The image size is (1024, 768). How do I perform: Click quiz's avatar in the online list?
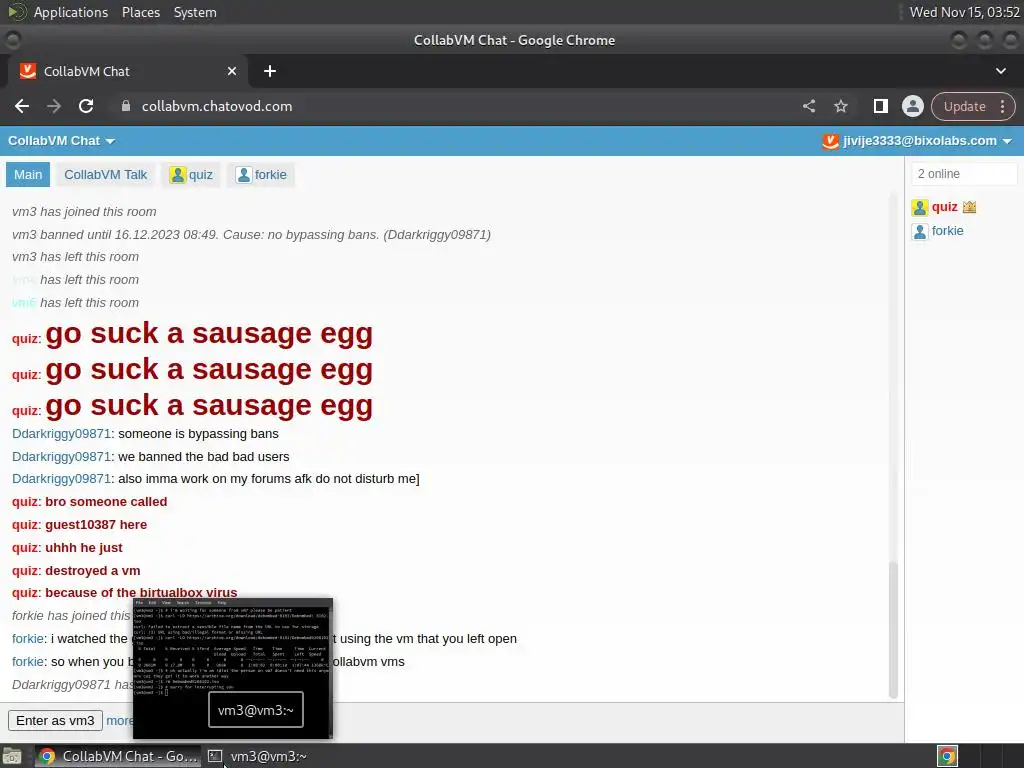(920, 208)
